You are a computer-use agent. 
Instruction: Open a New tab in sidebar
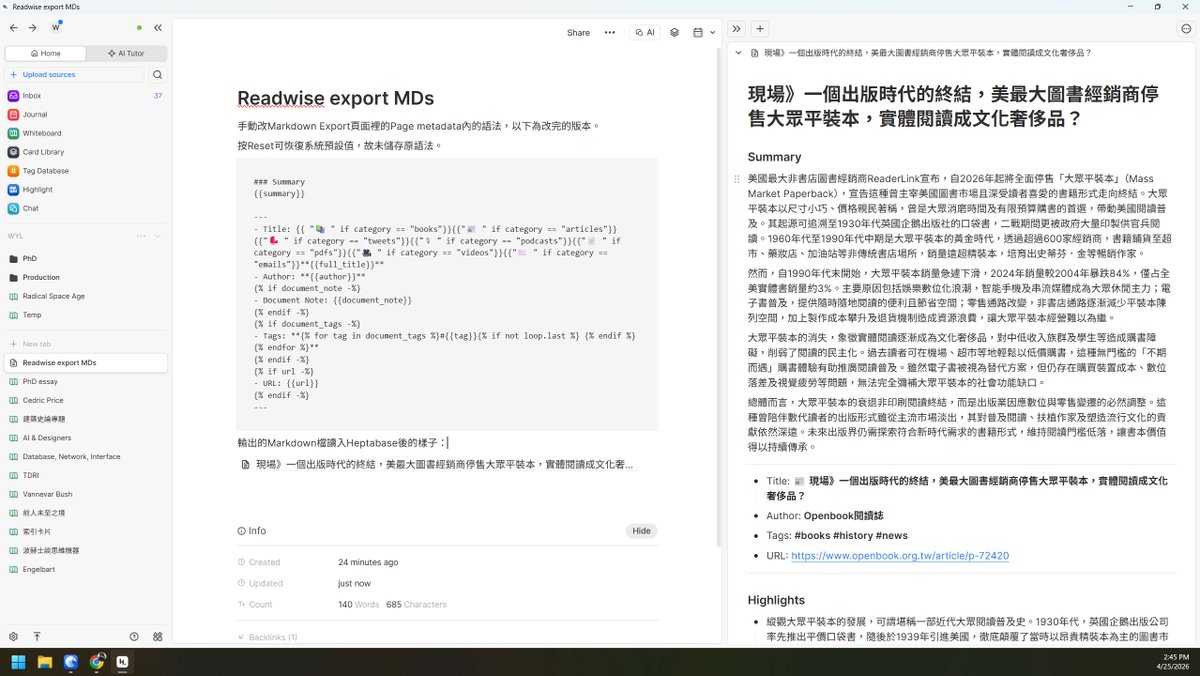85,344
